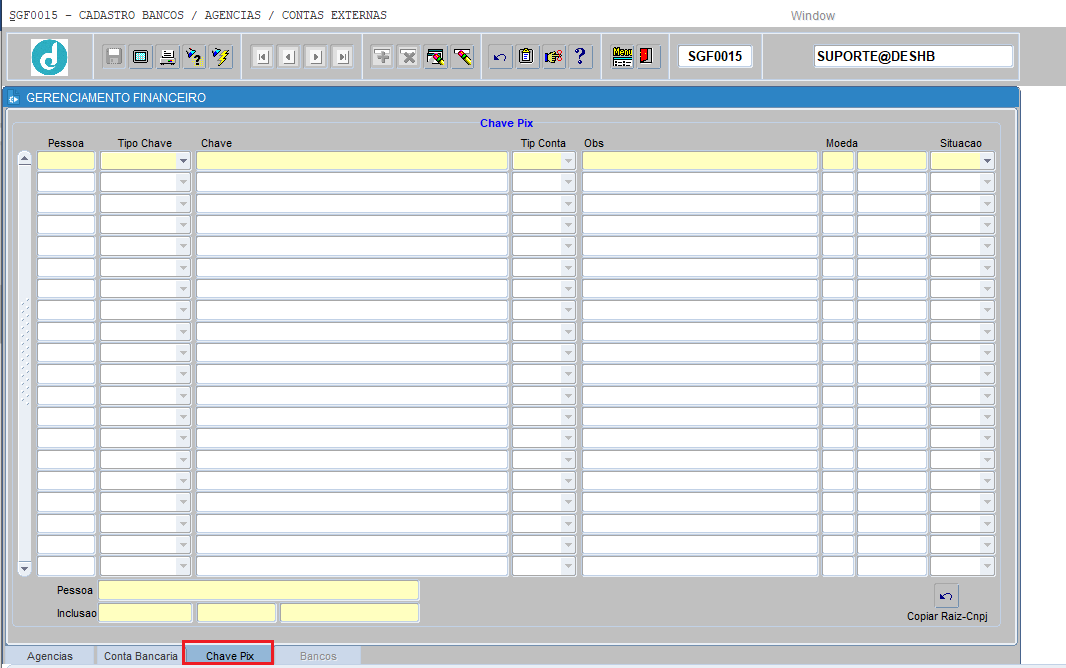The width and height of the screenshot is (1066, 668).
Task: Click the icon left of GERENCIAMENTO FINANCEIRO title
Action: click(14, 99)
